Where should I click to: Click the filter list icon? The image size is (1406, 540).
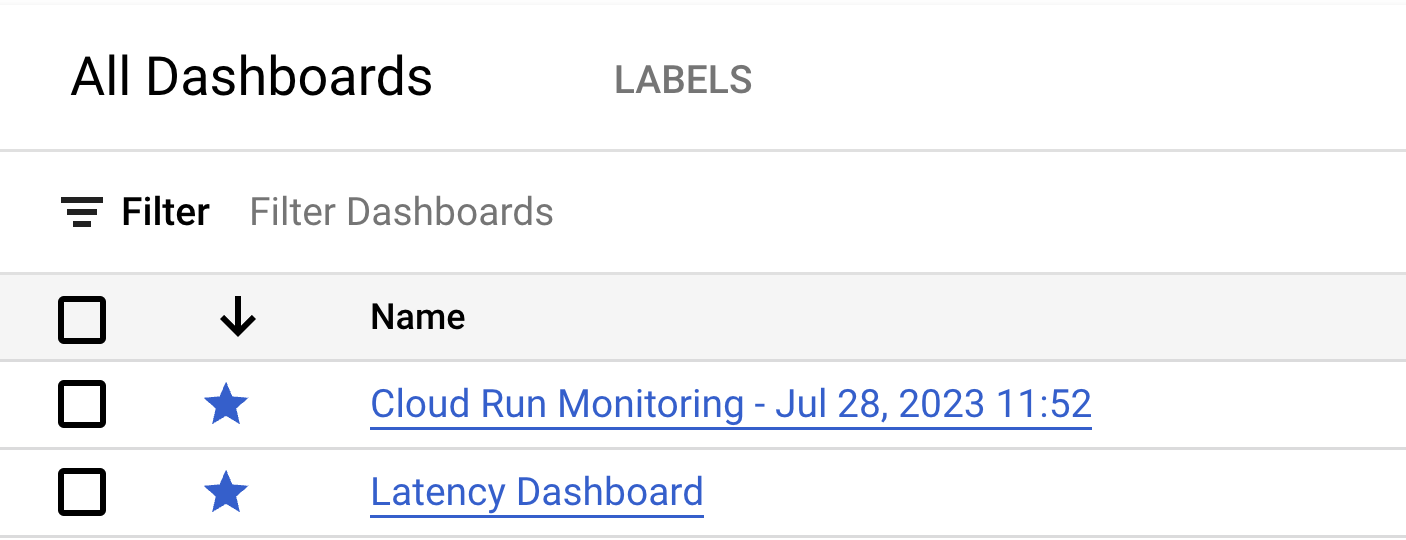81,212
